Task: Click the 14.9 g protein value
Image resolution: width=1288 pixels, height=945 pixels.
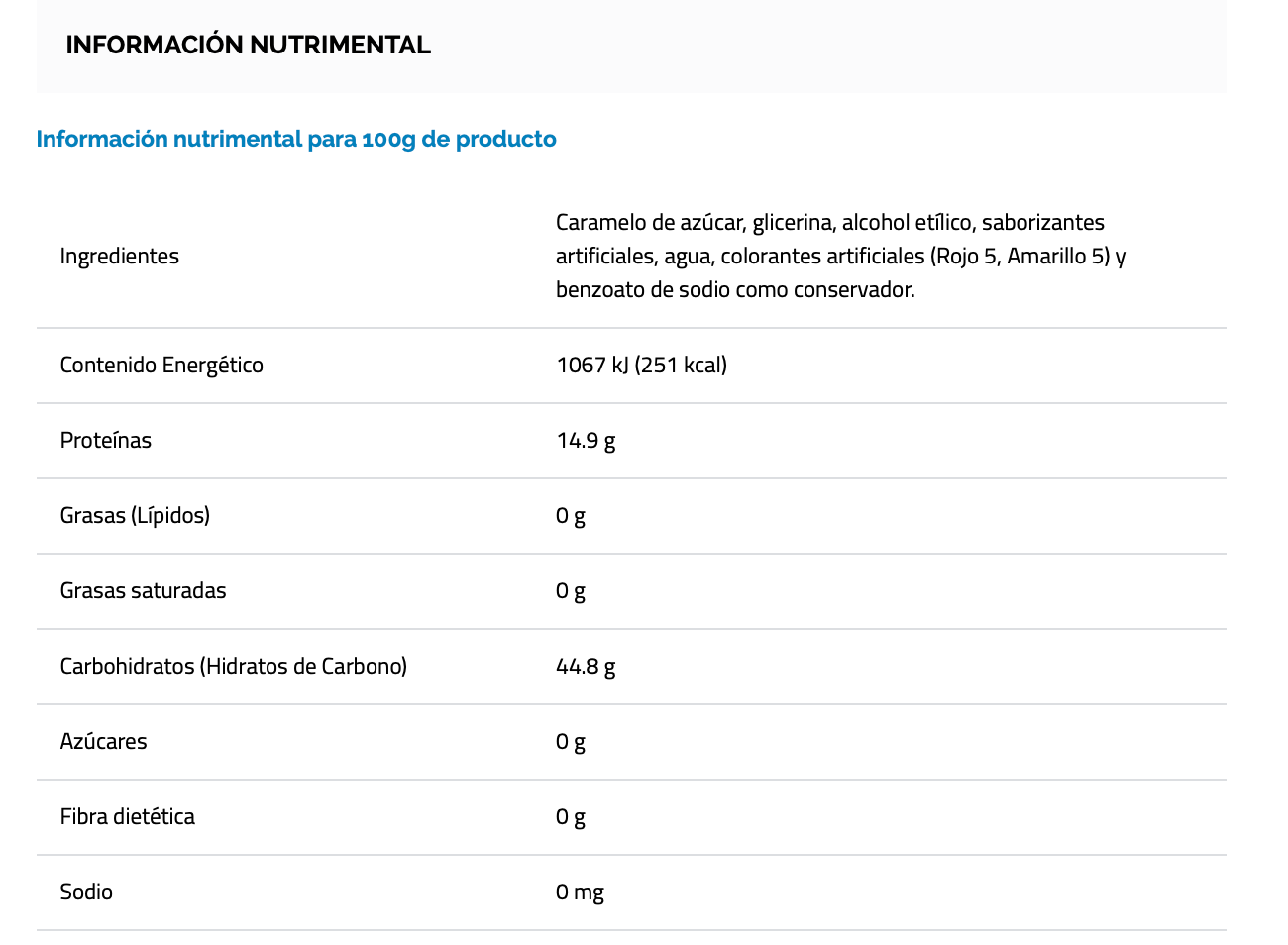Action: point(586,440)
